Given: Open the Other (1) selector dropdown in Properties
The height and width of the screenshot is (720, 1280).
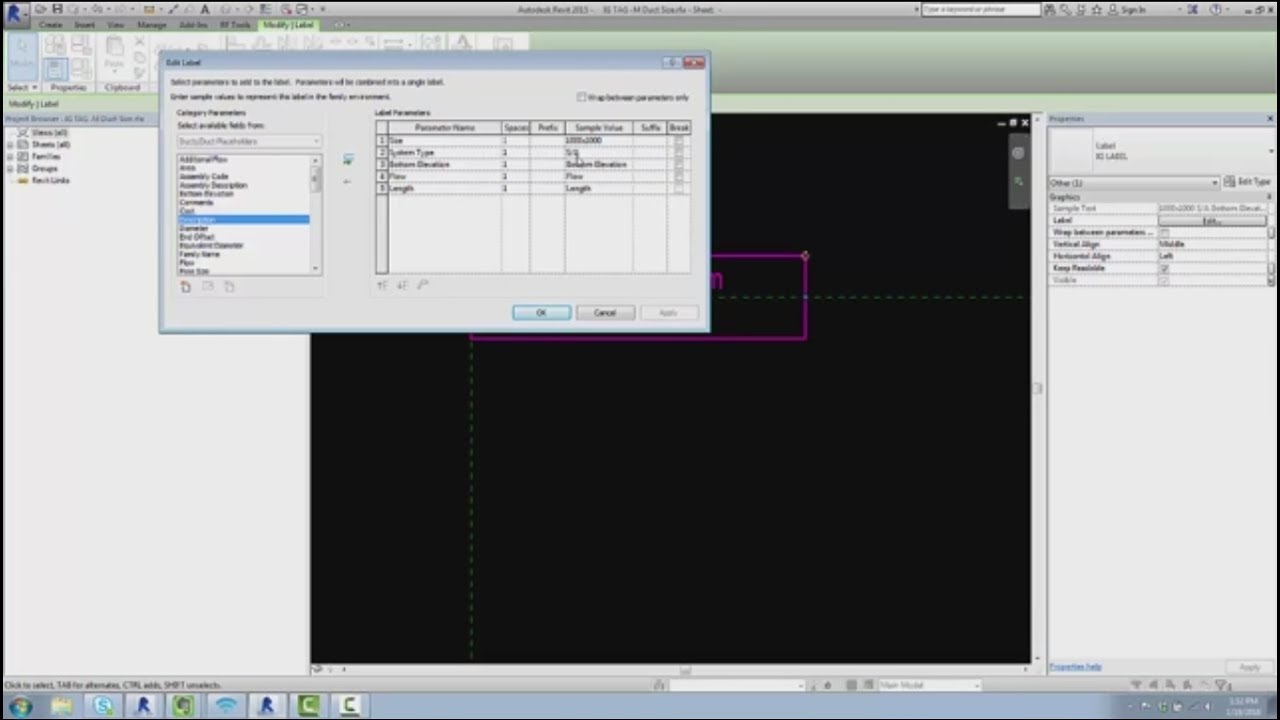Looking at the screenshot, I should (x=1214, y=183).
